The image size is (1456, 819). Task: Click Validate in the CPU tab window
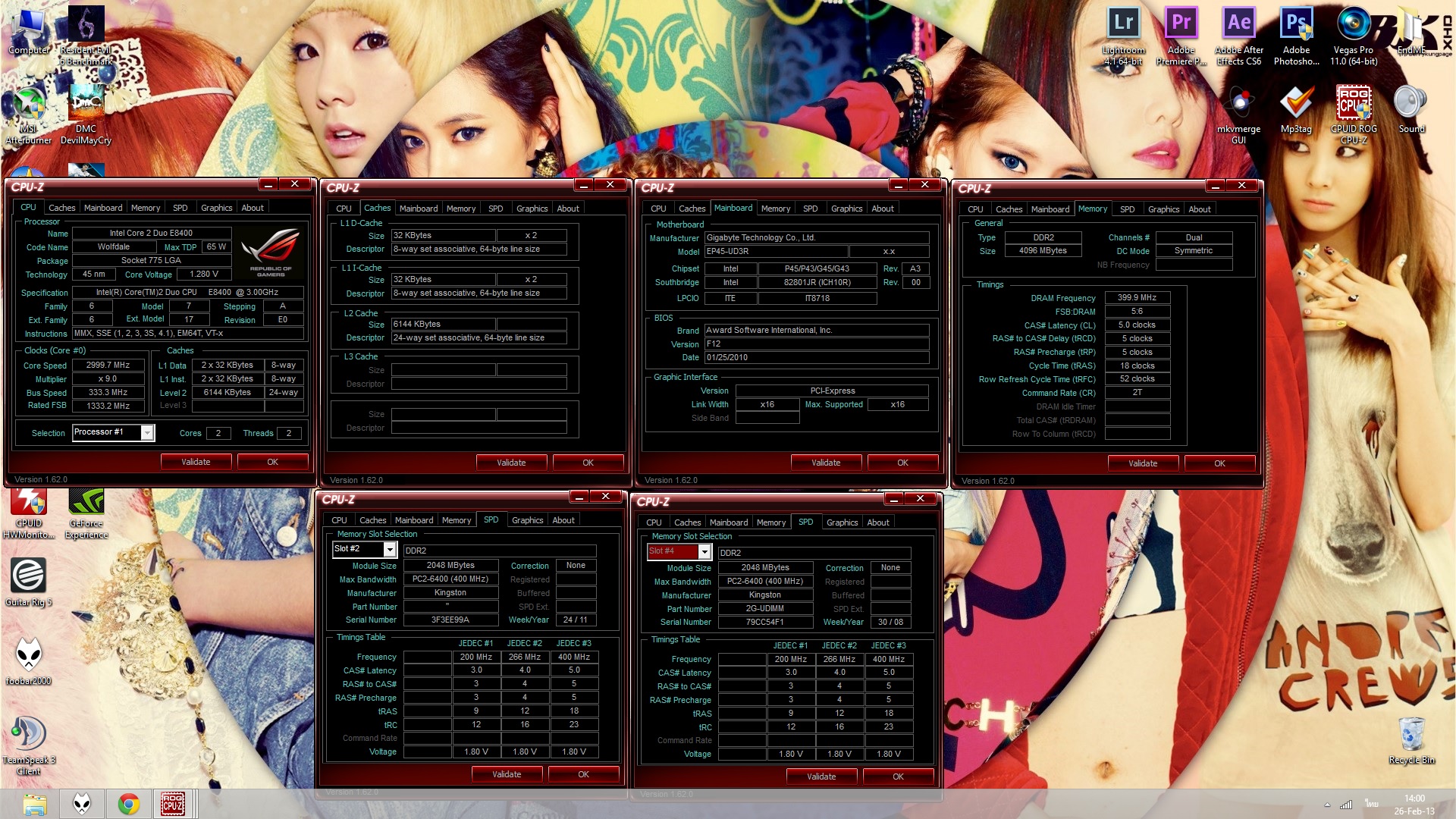coord(196,462)
